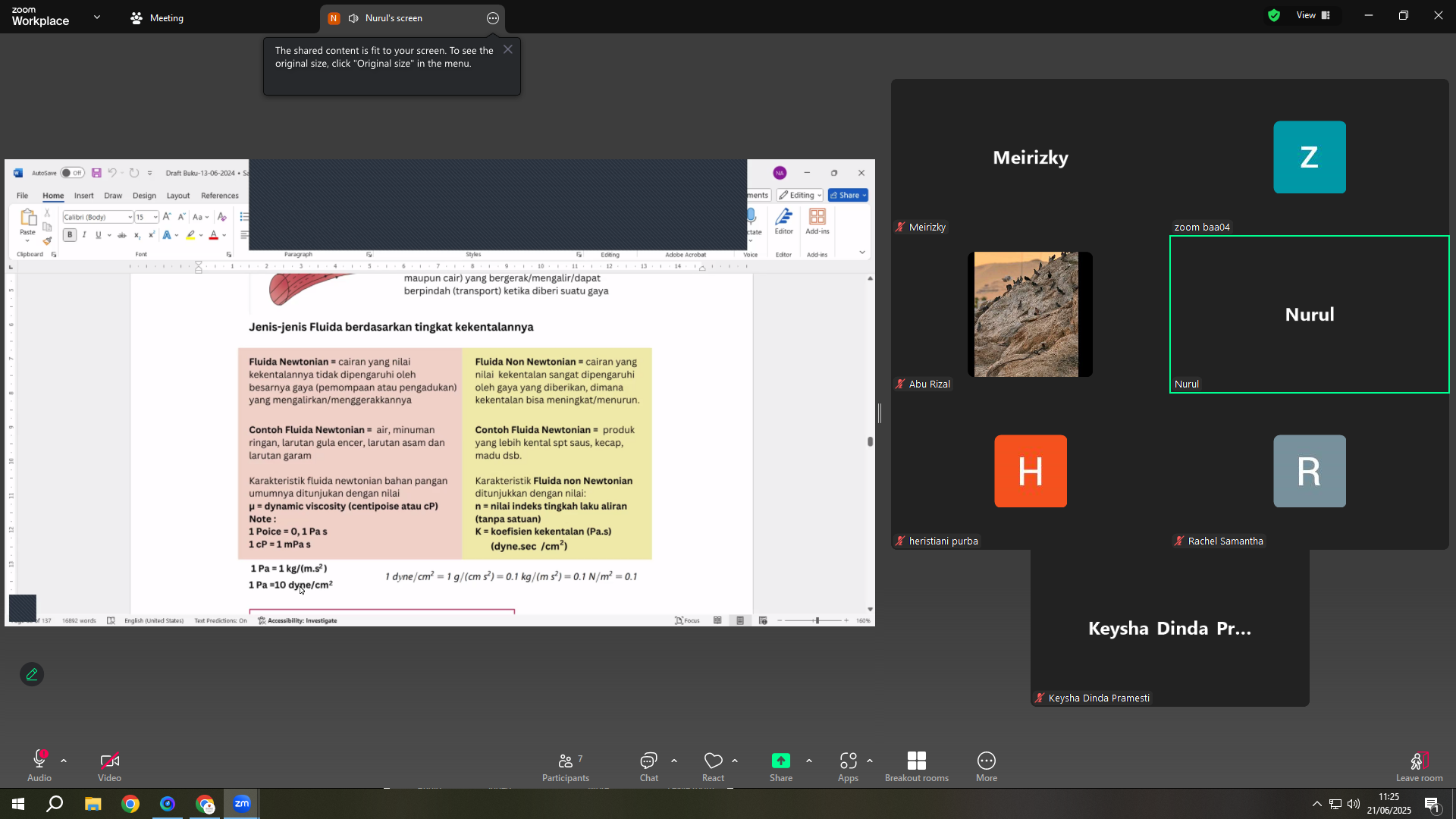Adjust the Word zoom slider
This screenshot has width=1456, height=819.
click(817, 620)
